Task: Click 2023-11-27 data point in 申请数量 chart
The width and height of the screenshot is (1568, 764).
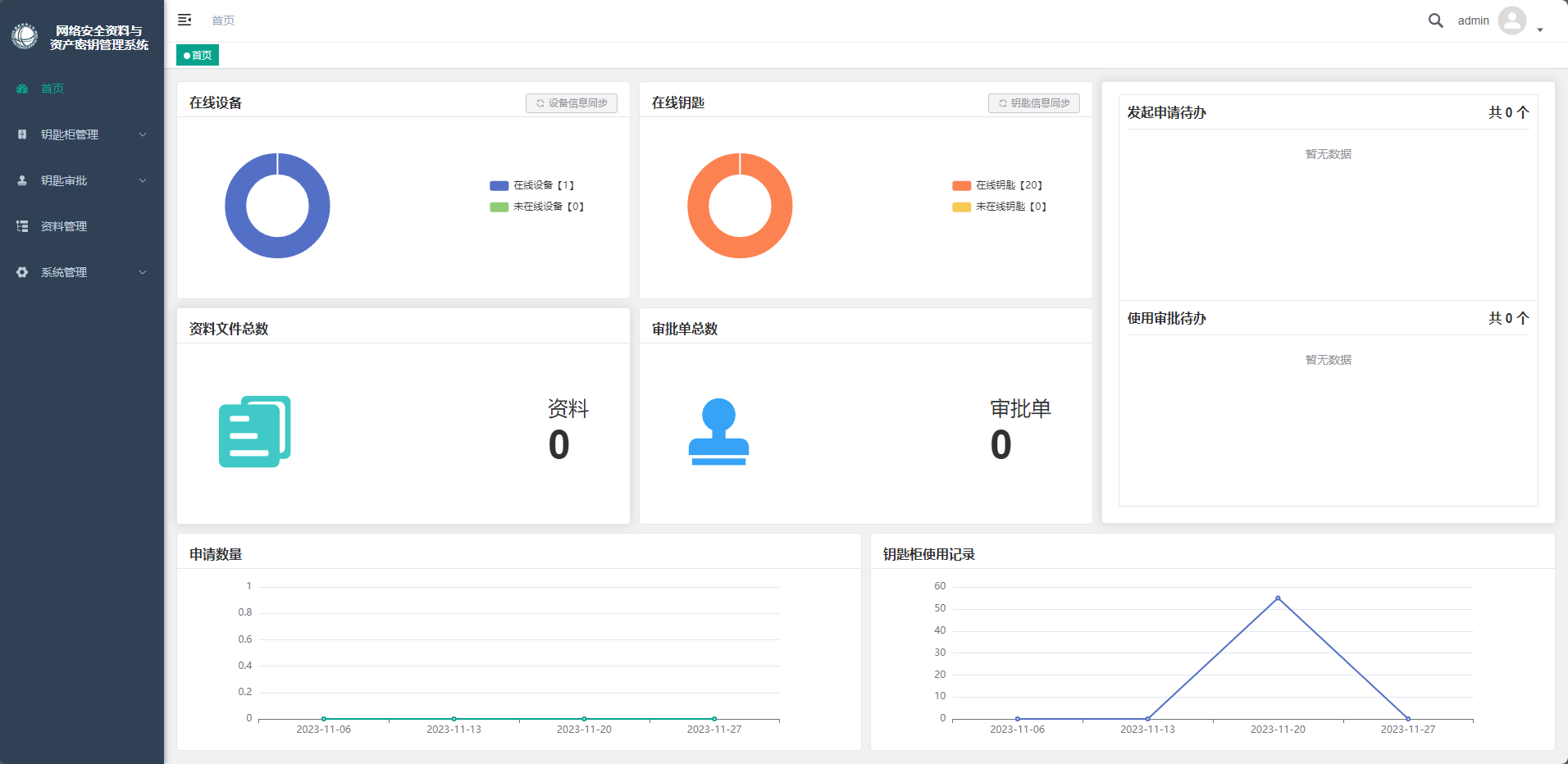Action: 714,719
